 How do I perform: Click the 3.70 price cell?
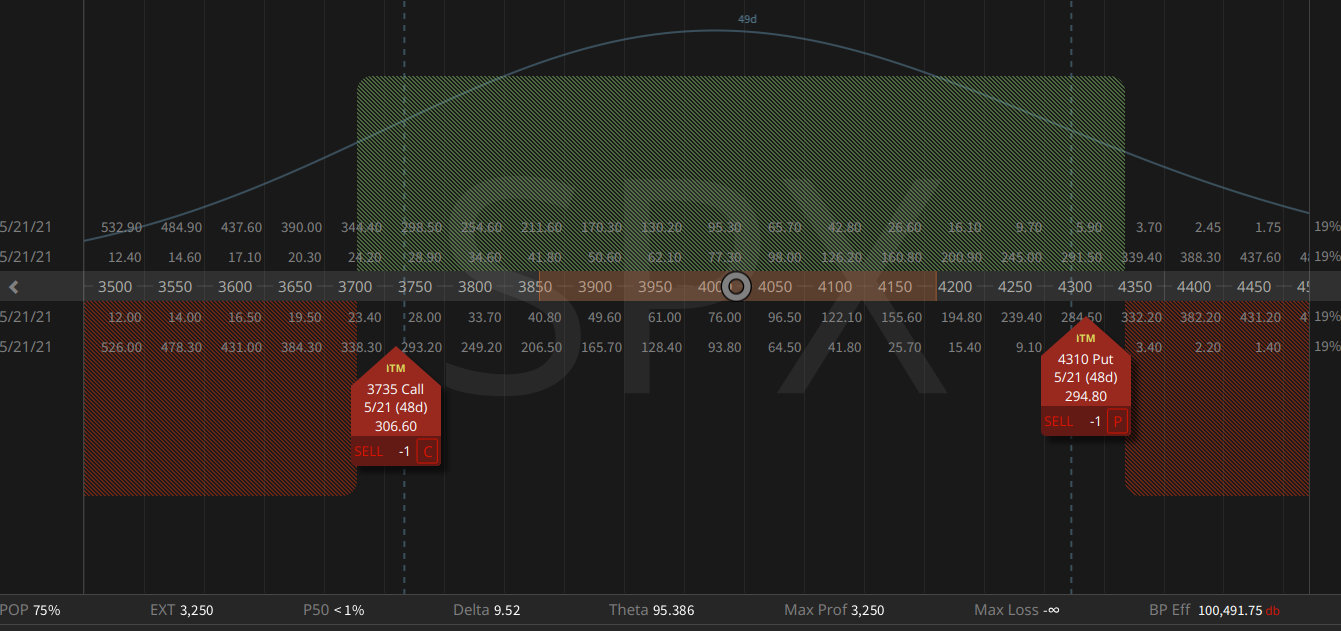(1149, 228)
